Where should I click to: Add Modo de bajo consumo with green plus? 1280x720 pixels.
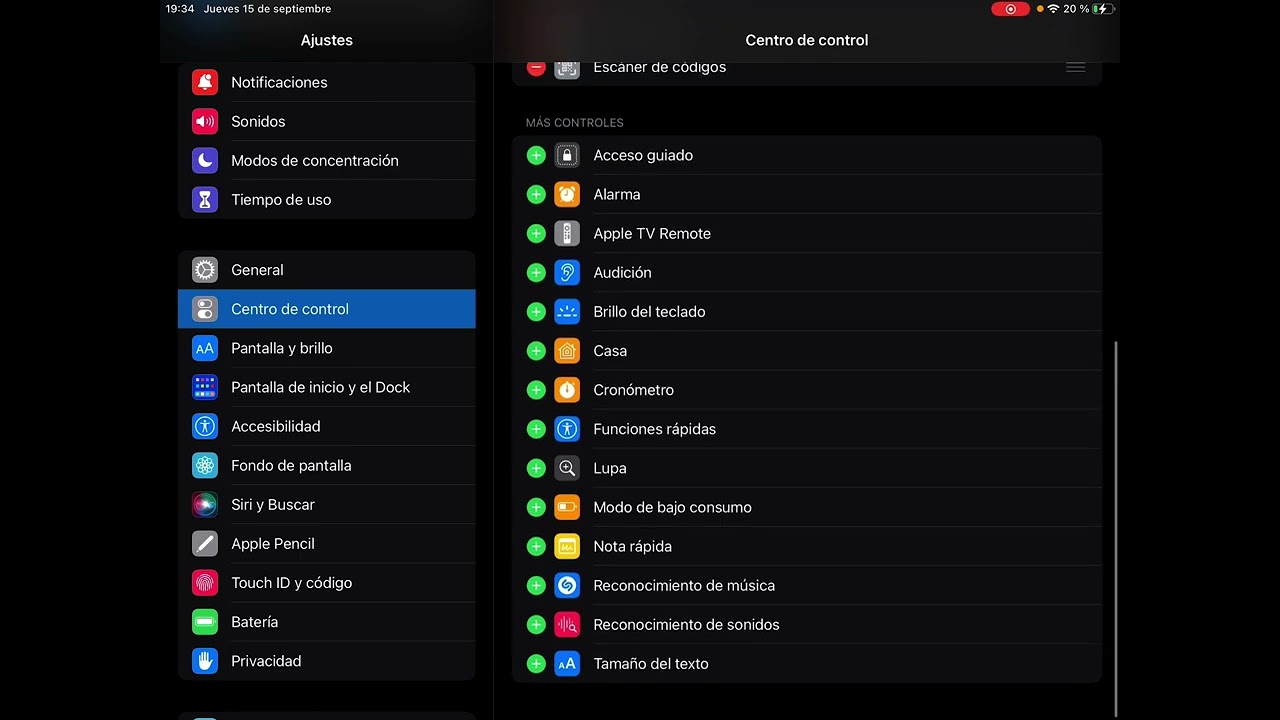[x=536, y=507]
